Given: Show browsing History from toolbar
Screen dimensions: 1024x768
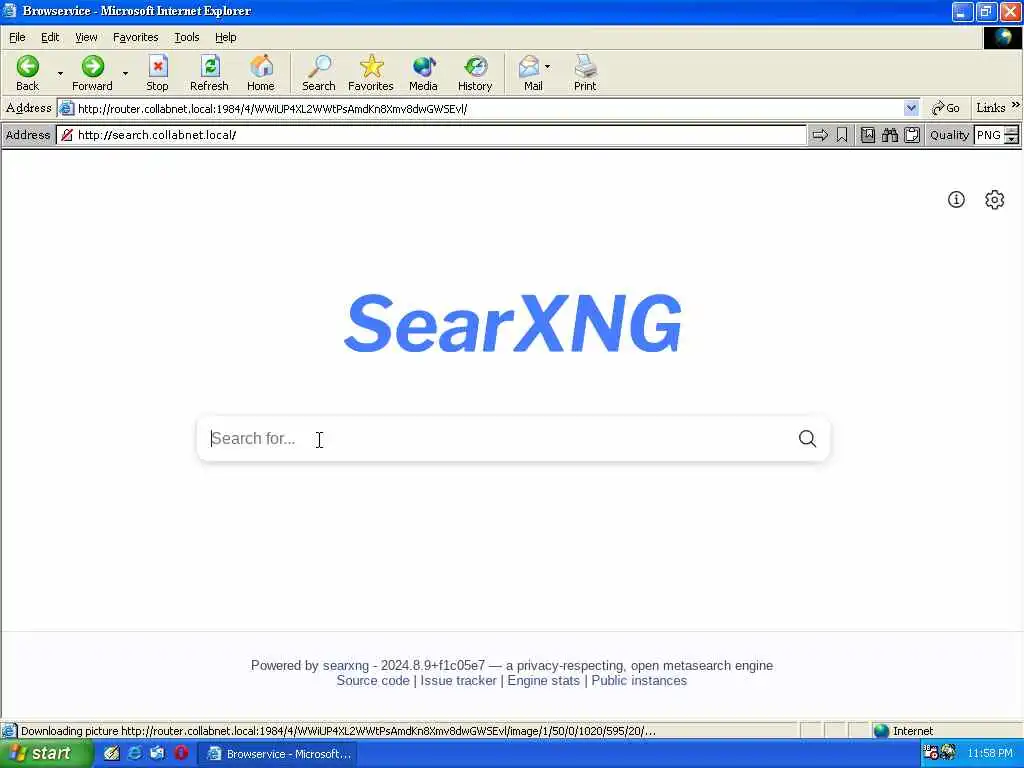Looking at the screenshot, I should pos(475,72).
